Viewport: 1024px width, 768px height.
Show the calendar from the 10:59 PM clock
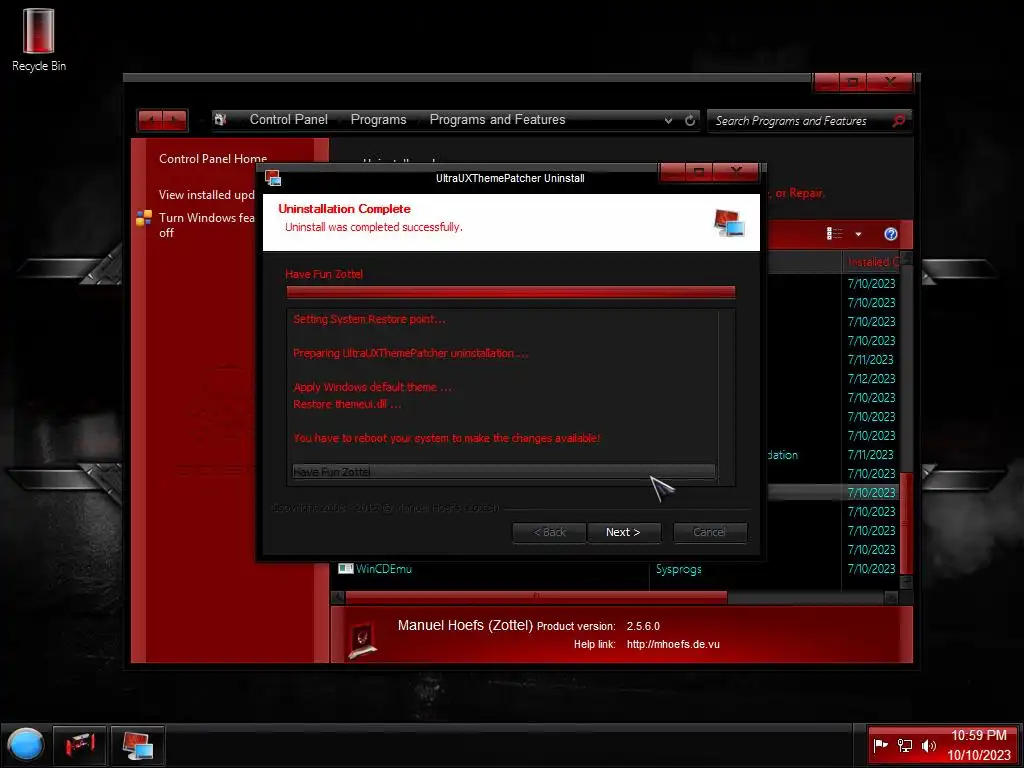(979, 745)
